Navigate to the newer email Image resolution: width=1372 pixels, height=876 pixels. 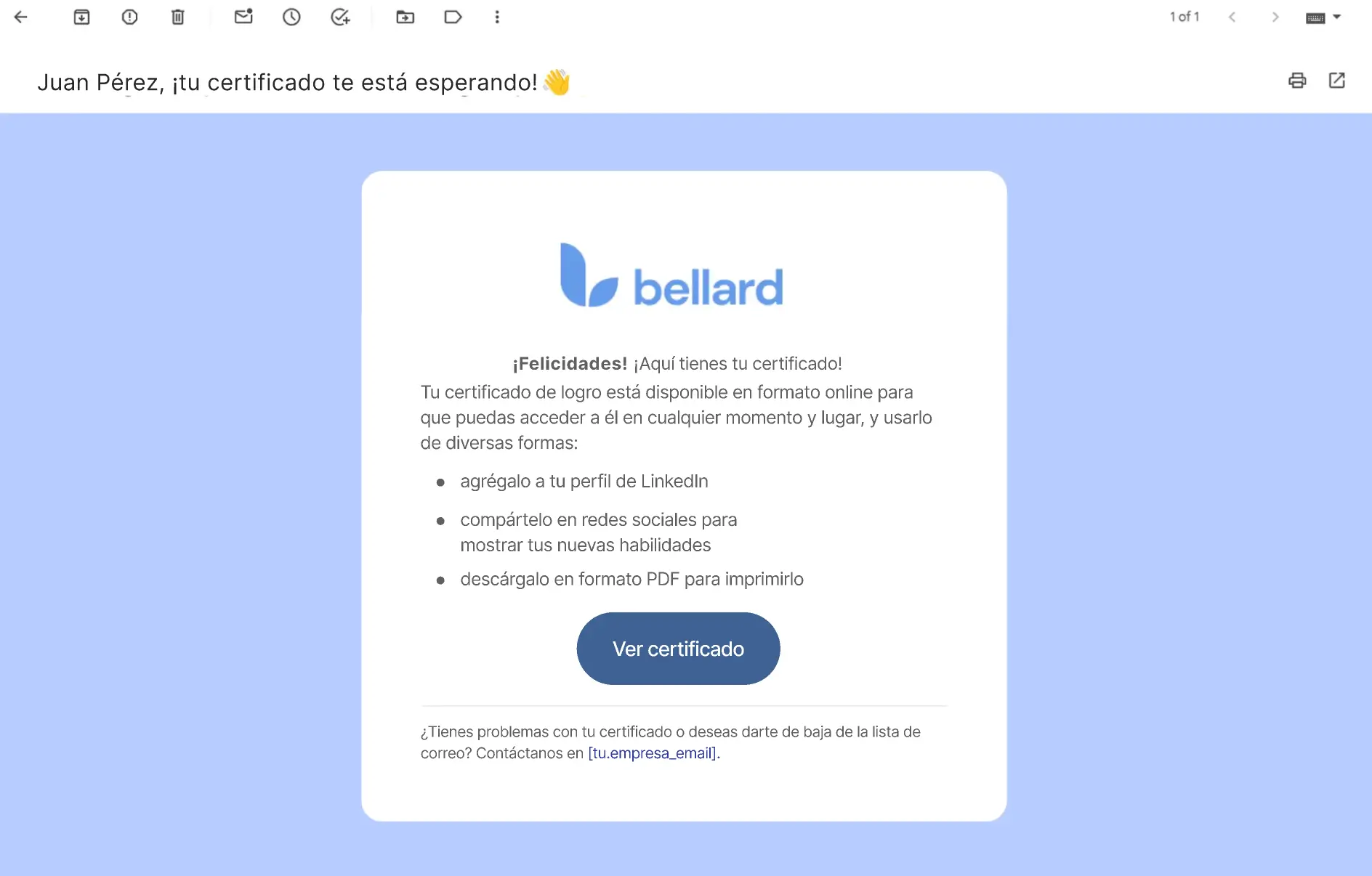click(x=1232, y=17)
